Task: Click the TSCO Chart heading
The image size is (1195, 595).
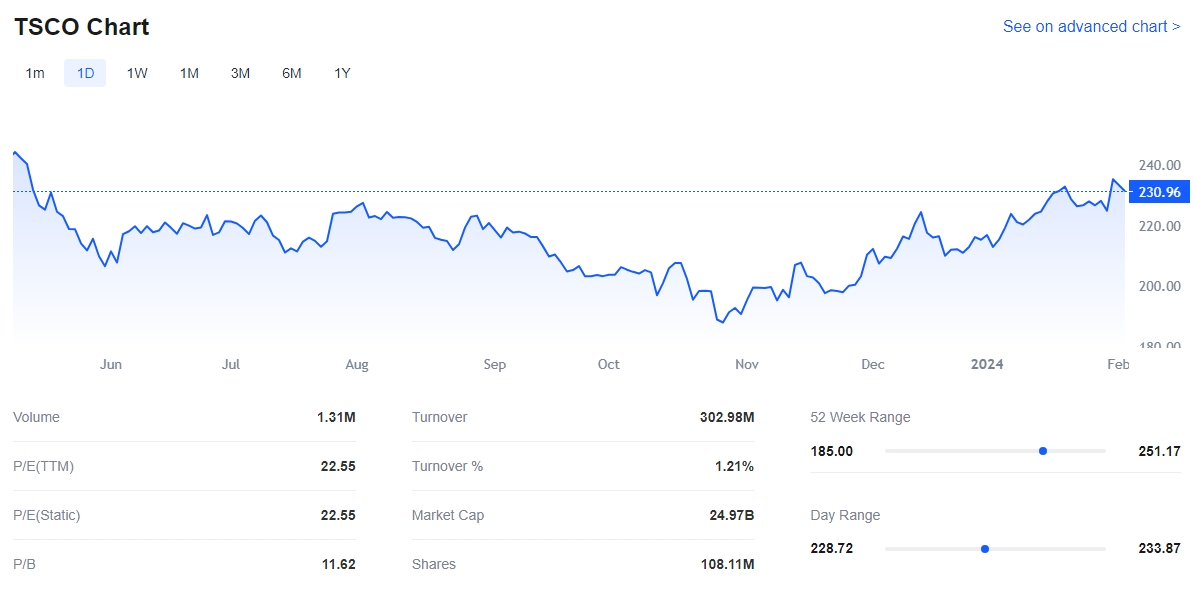Action: [82, 27]
